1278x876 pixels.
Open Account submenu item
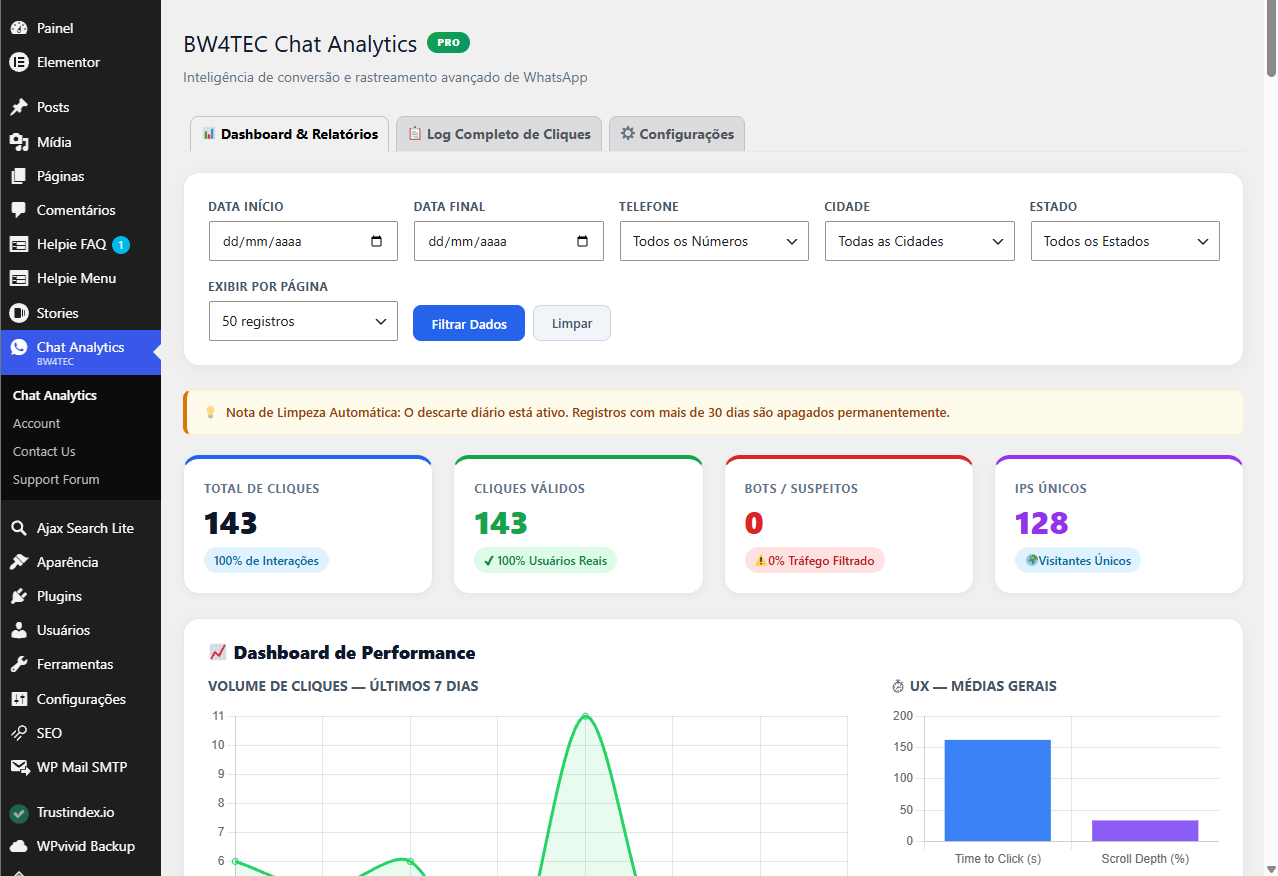(37, 423)
